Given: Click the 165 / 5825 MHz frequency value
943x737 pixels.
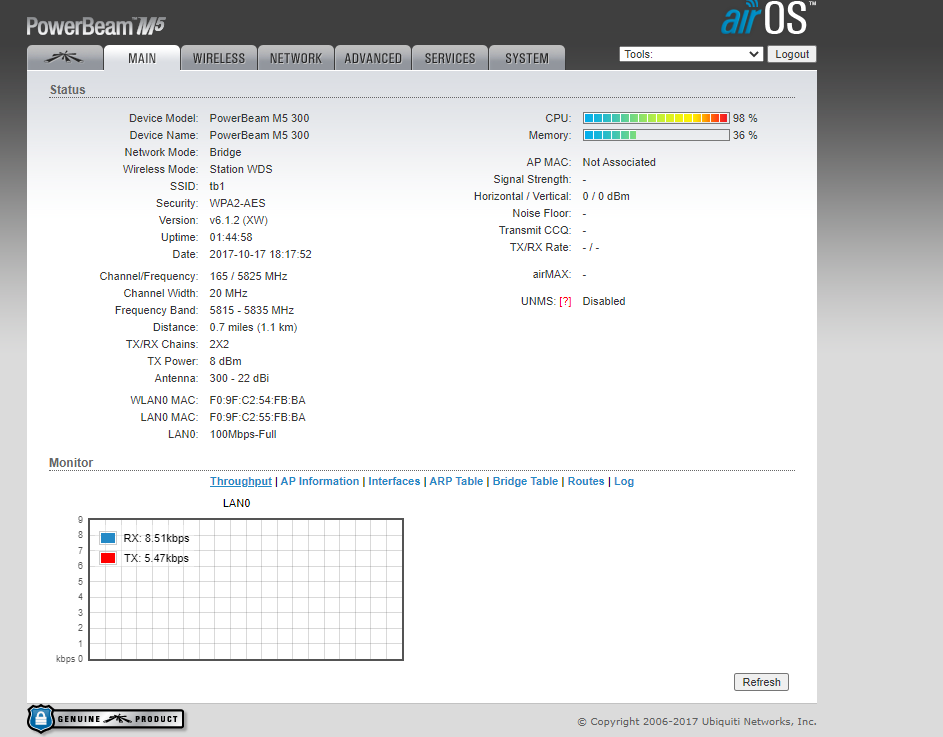Looking at the screenshot, I should [248, 276].
